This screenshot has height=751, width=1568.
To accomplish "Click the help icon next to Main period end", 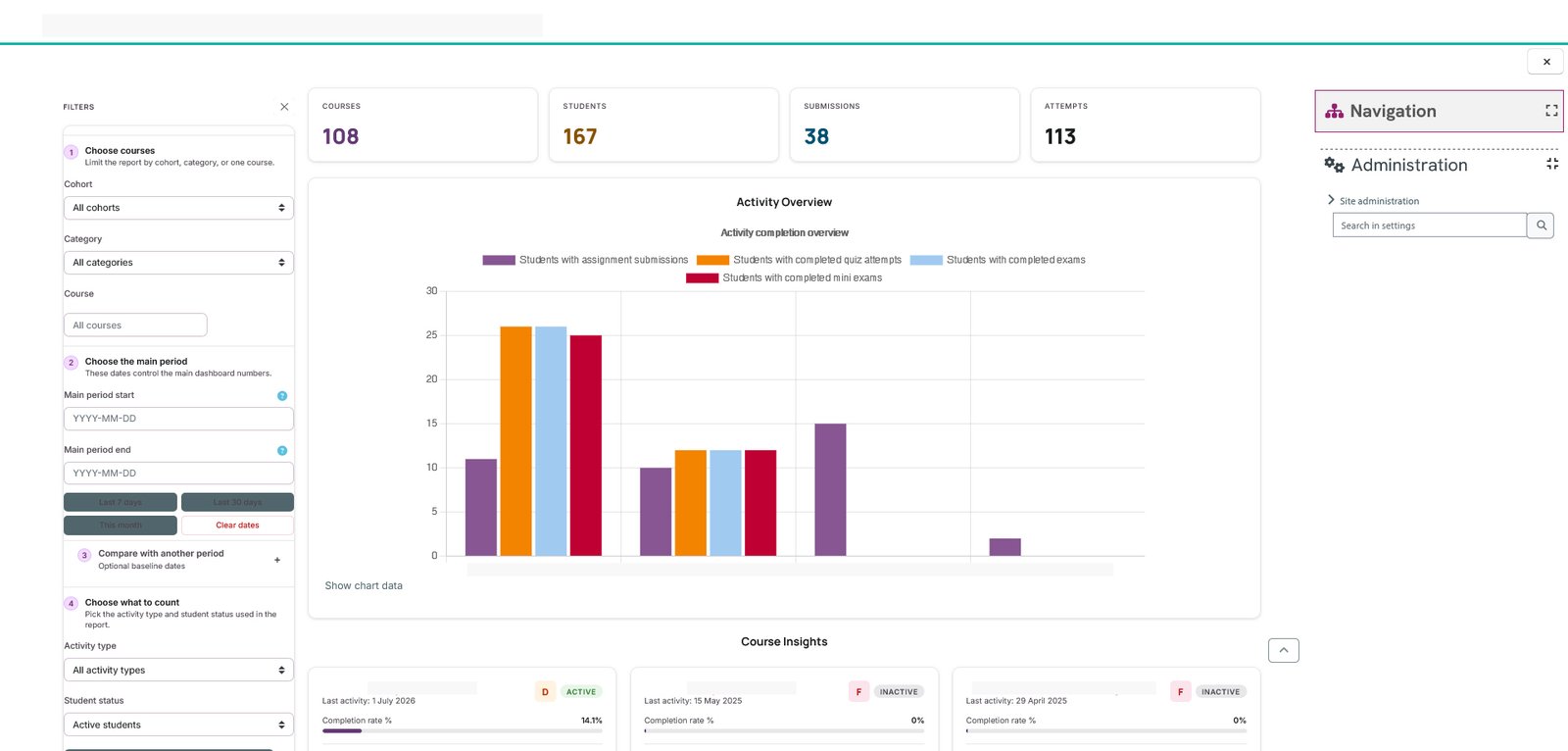I will (x=282, y=451).
